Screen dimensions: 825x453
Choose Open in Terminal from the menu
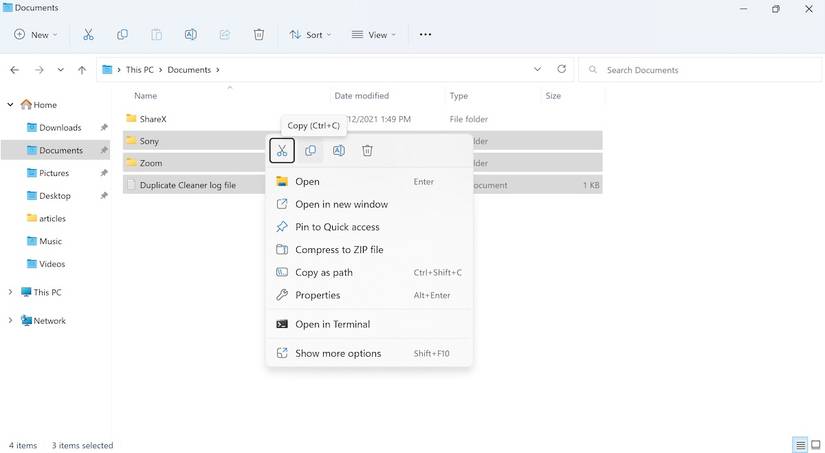coord(332,324)
